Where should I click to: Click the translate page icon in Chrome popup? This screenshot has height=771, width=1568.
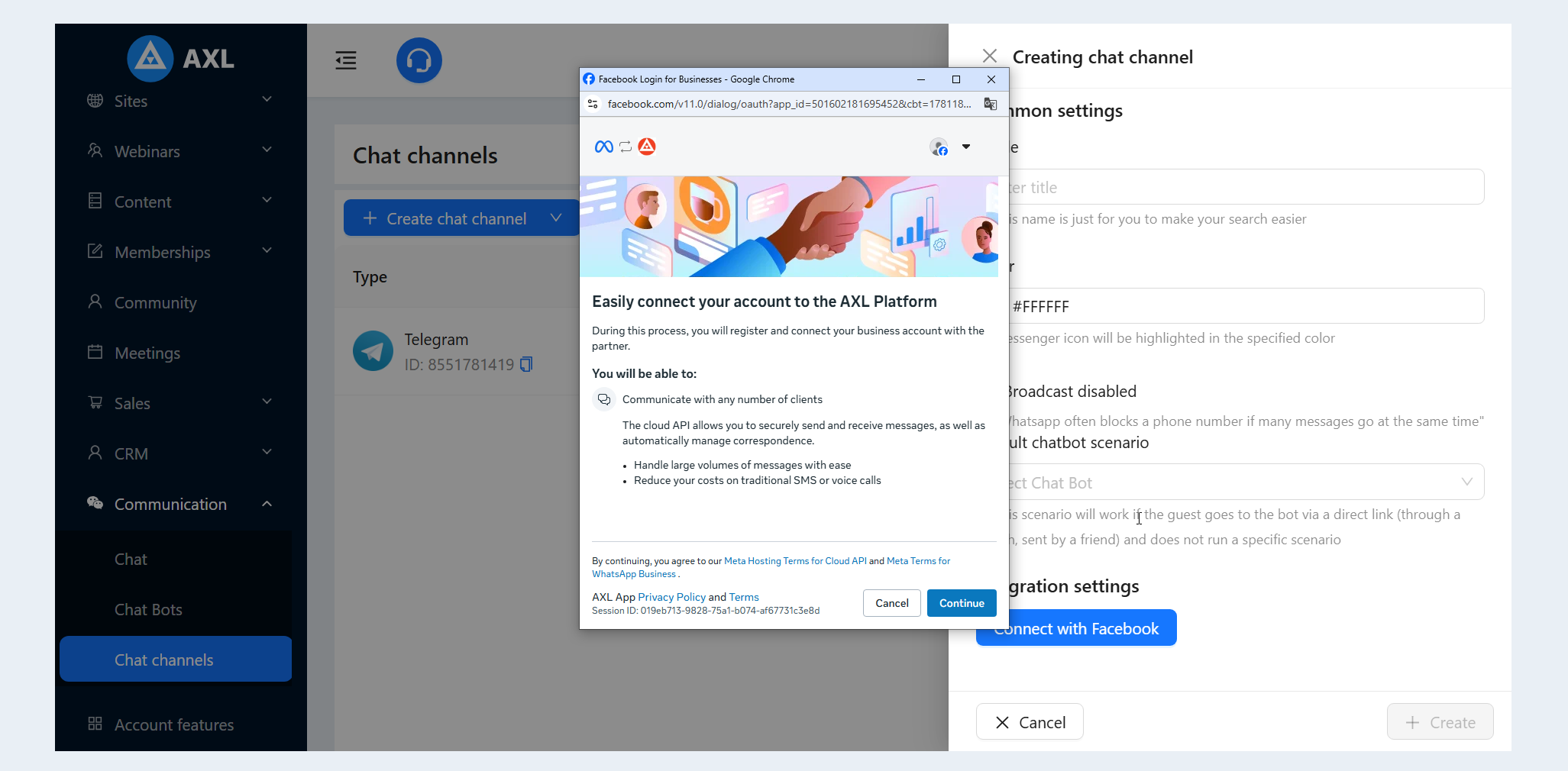991,104
